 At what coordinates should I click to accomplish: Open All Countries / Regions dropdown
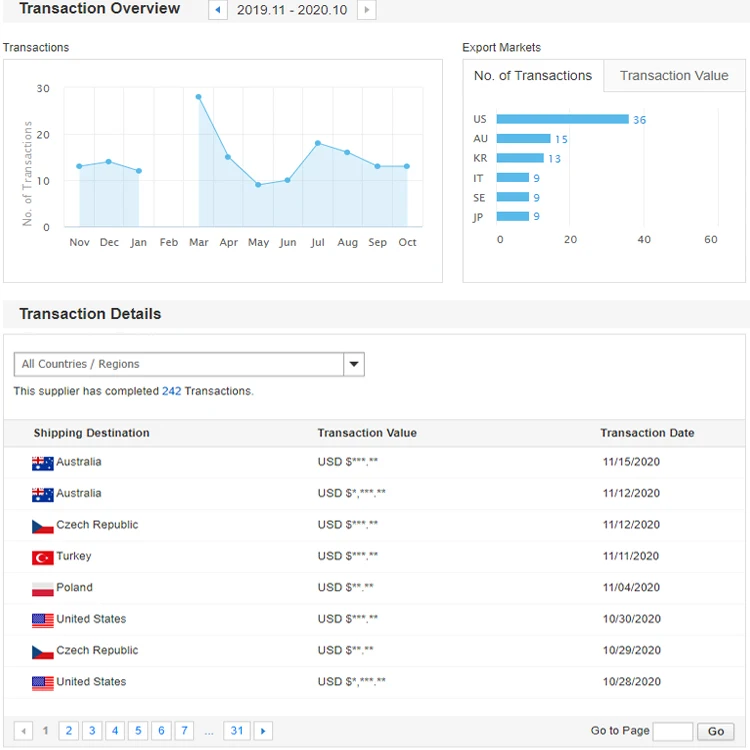(x=179, y=364)
